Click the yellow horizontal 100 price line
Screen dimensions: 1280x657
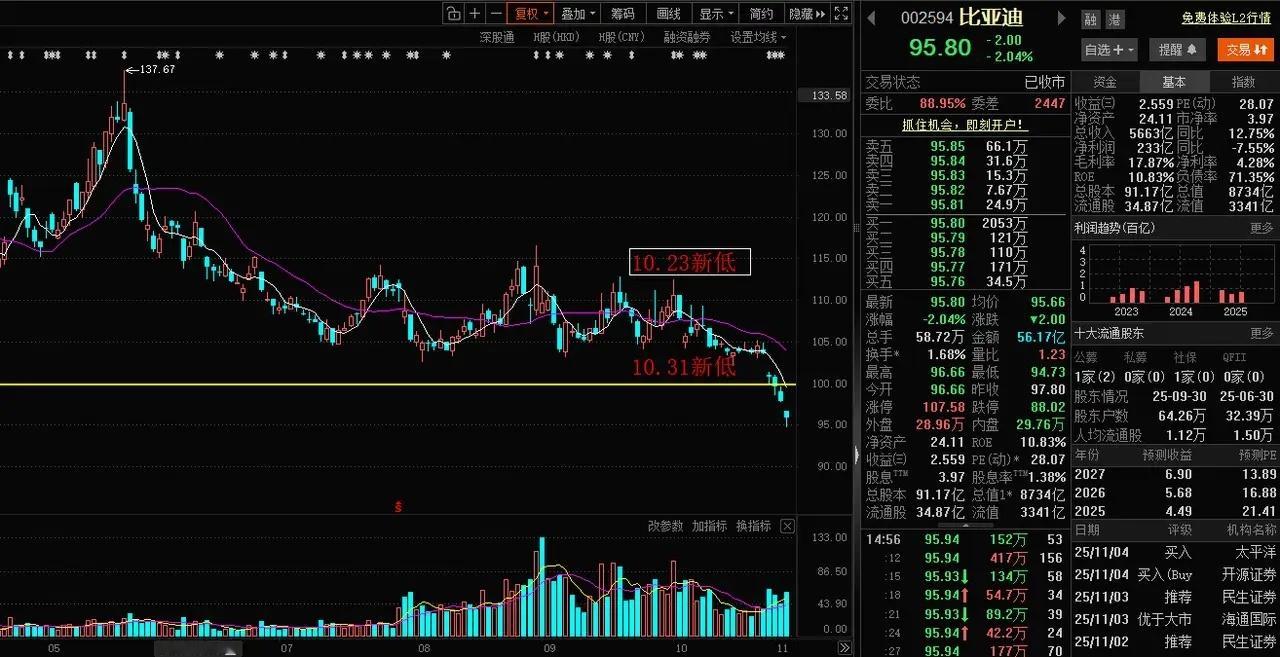click(x=398, y=384)
